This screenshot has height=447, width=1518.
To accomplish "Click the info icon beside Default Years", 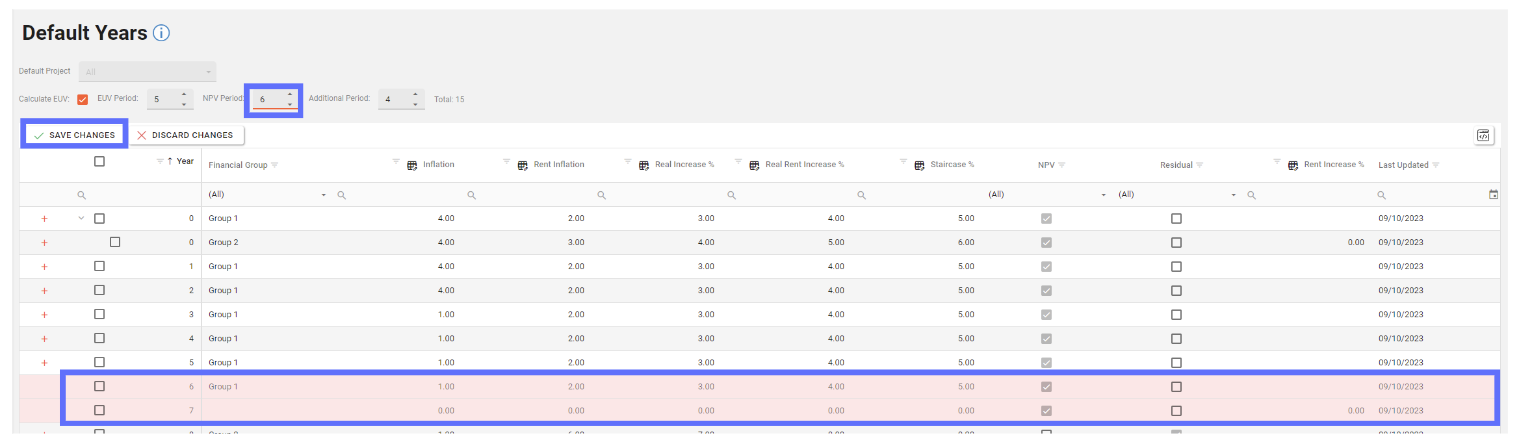I will tap(161, 33).
